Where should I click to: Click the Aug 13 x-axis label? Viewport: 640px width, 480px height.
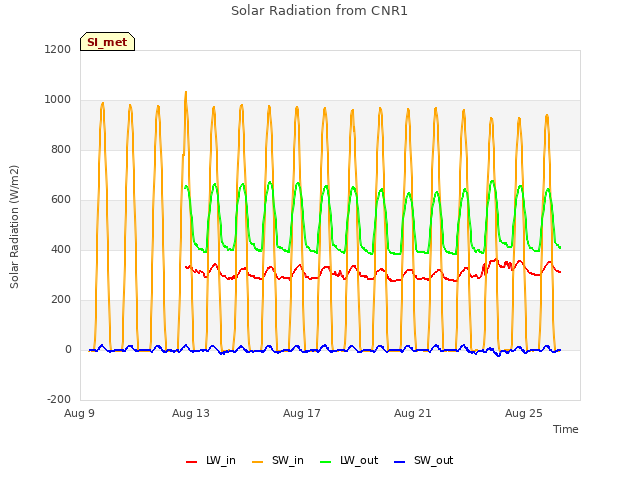191,413
